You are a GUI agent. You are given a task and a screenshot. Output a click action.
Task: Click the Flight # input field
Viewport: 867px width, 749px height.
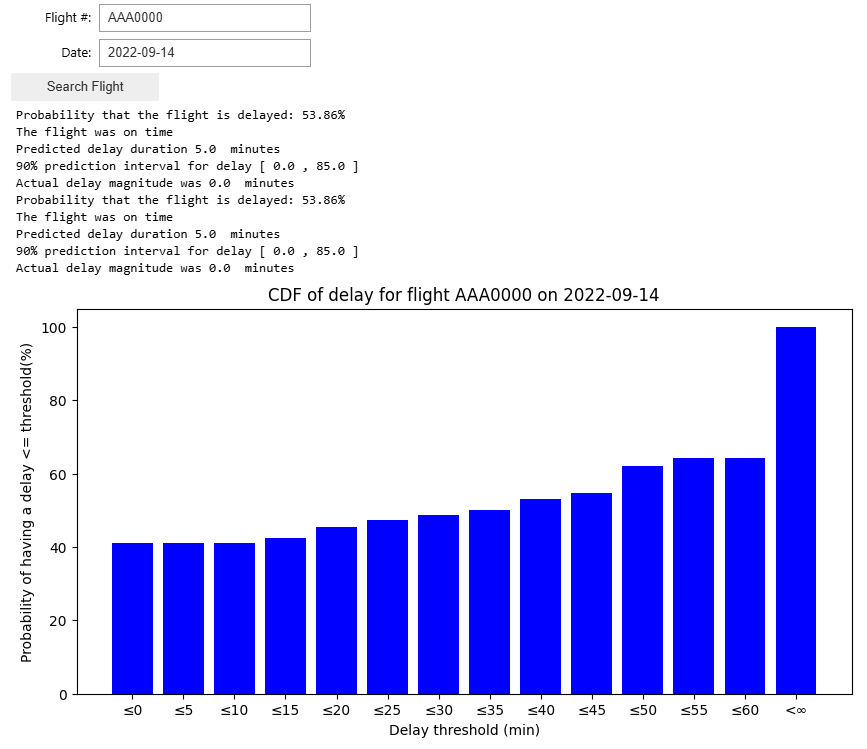(204, 18)
